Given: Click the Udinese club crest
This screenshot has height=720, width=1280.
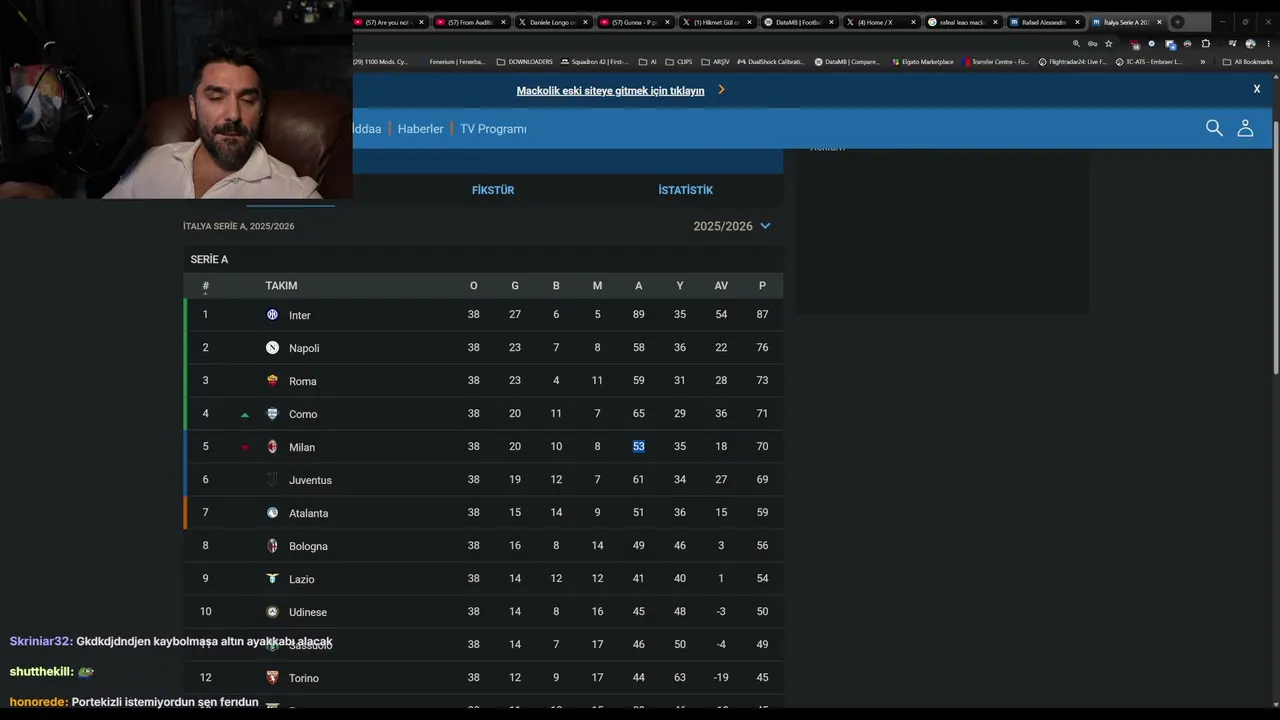Looking at the screenshot, I should [x=272, y=612].
